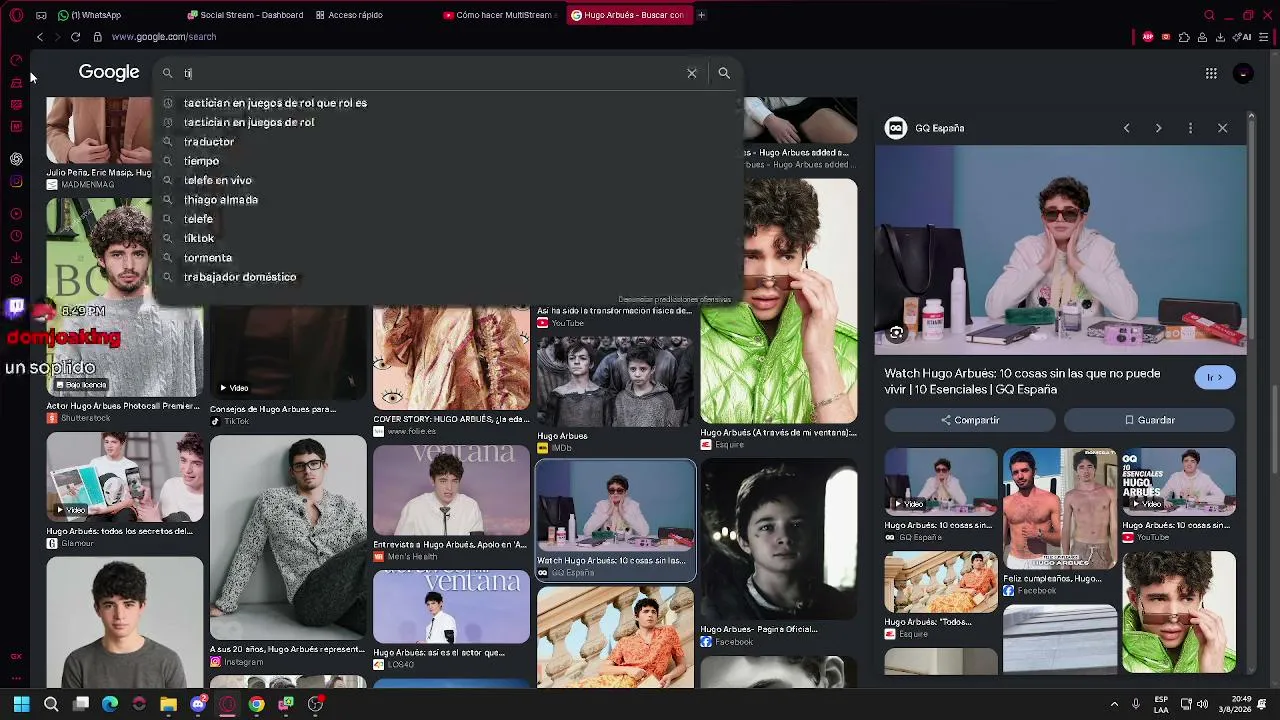1280x720 pixels.
Task: Open the Aria AI toolbar button
Action: [1244, 37]
